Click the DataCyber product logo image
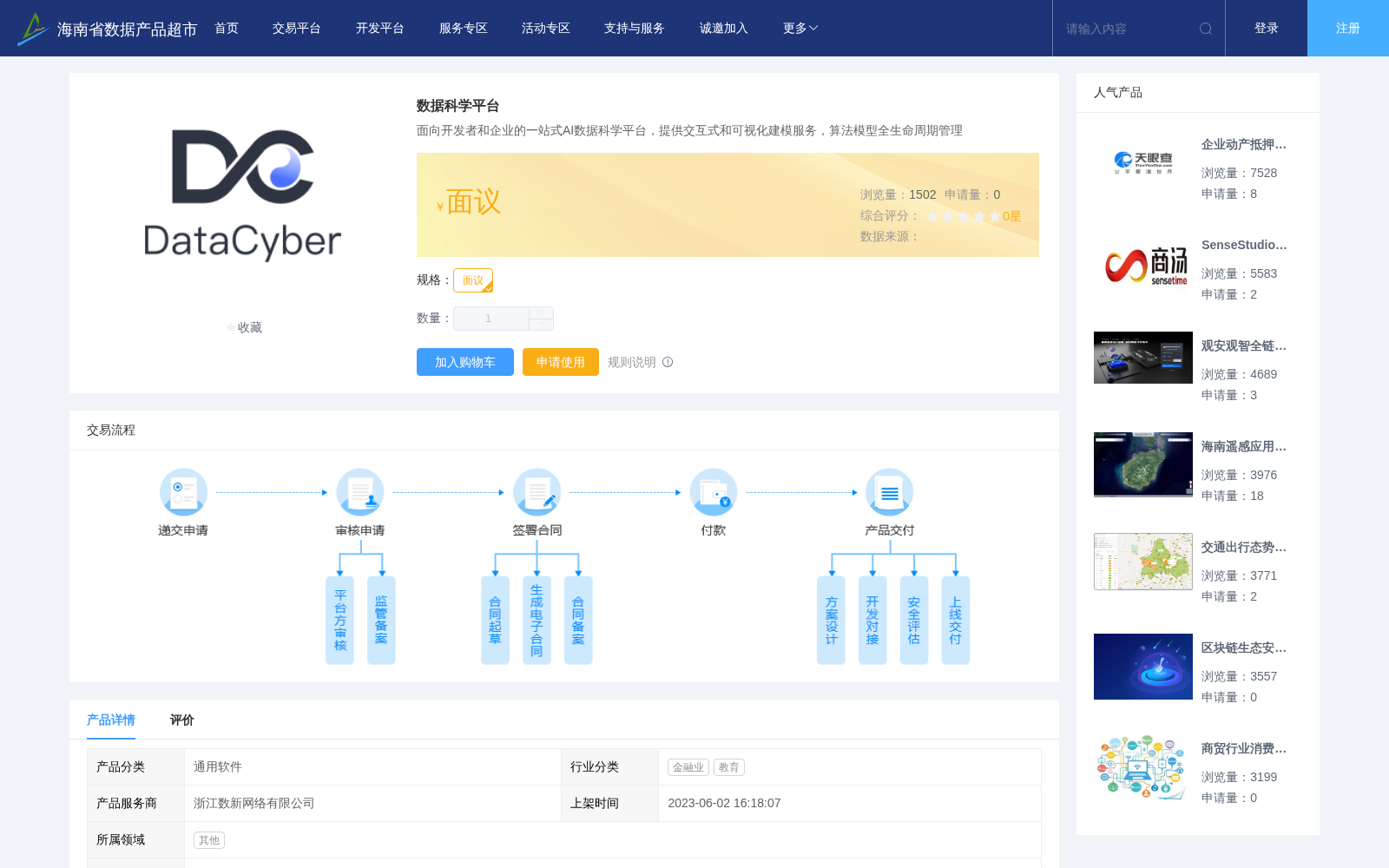 coord(242,195)
